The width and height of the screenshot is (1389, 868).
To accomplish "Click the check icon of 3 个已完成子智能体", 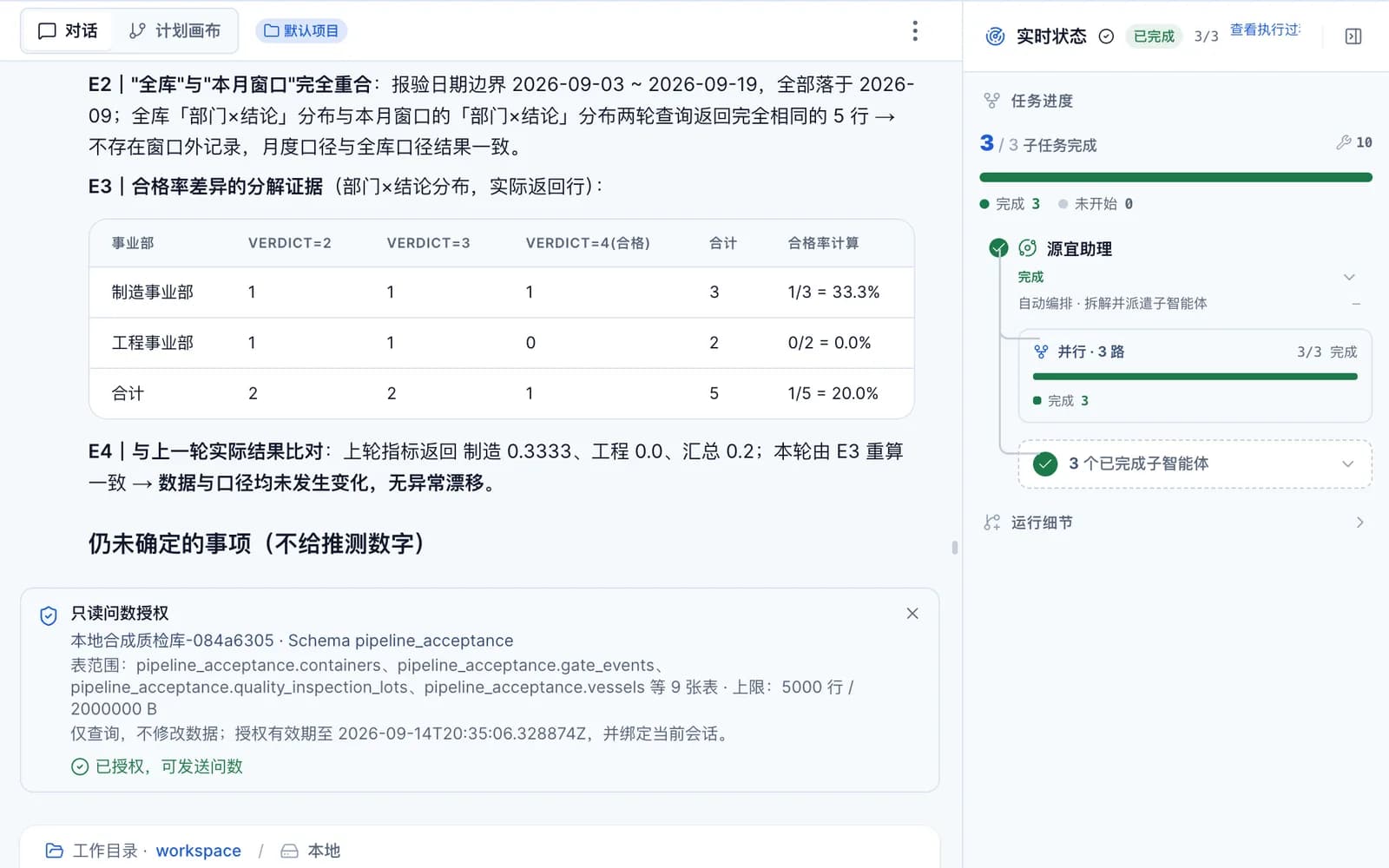I will (x=1045, y=464).
